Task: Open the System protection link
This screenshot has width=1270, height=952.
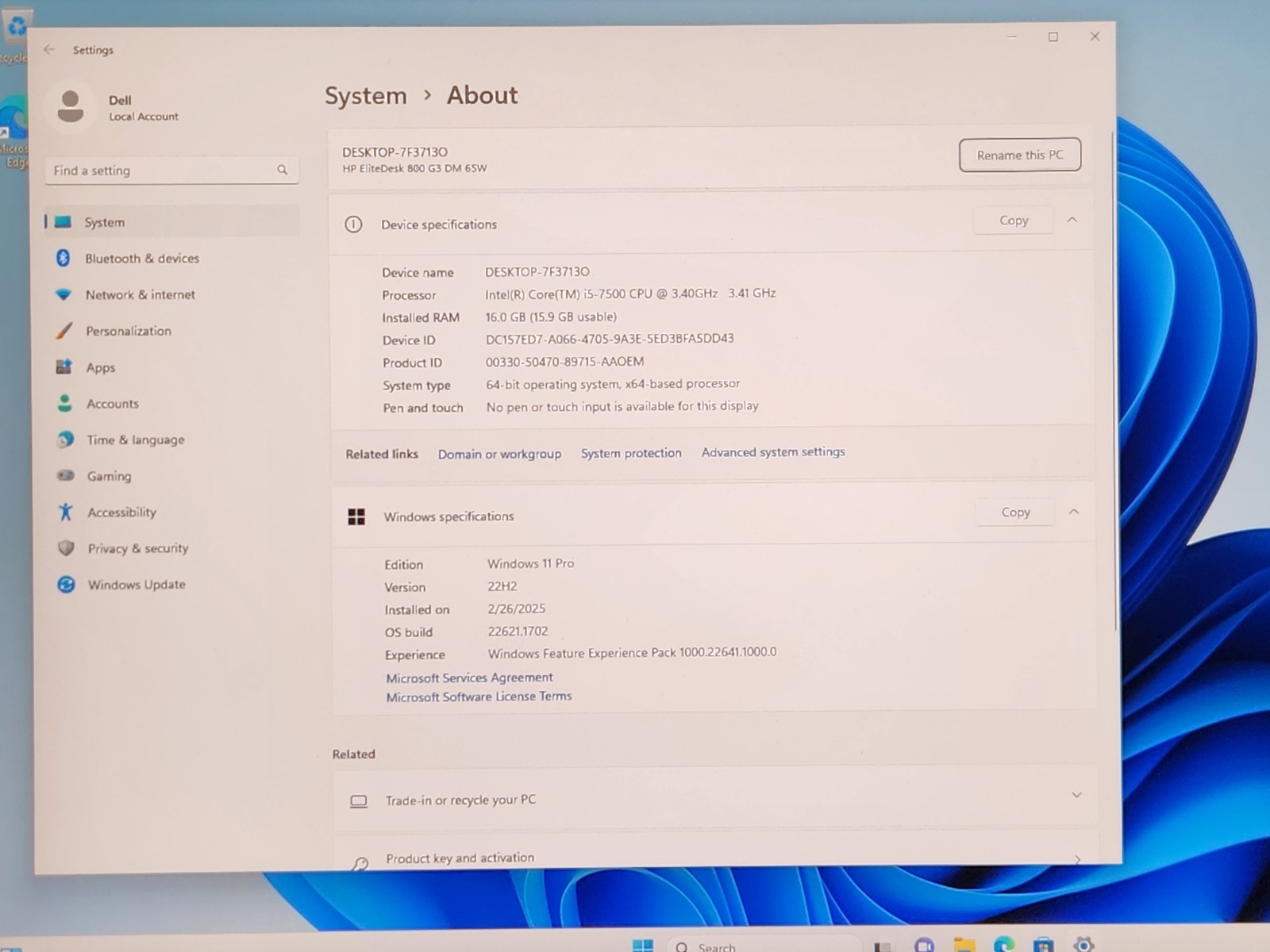Action: [631, 453]
